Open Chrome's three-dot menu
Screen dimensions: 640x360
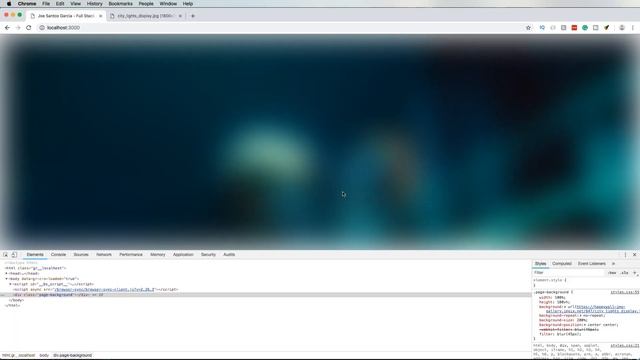pyautogui.click(x=633, y=28)
